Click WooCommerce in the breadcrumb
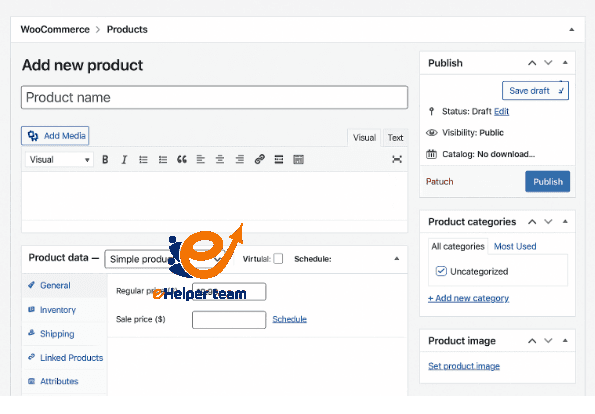This screenshot has height=414, width=595. (55, 30)
